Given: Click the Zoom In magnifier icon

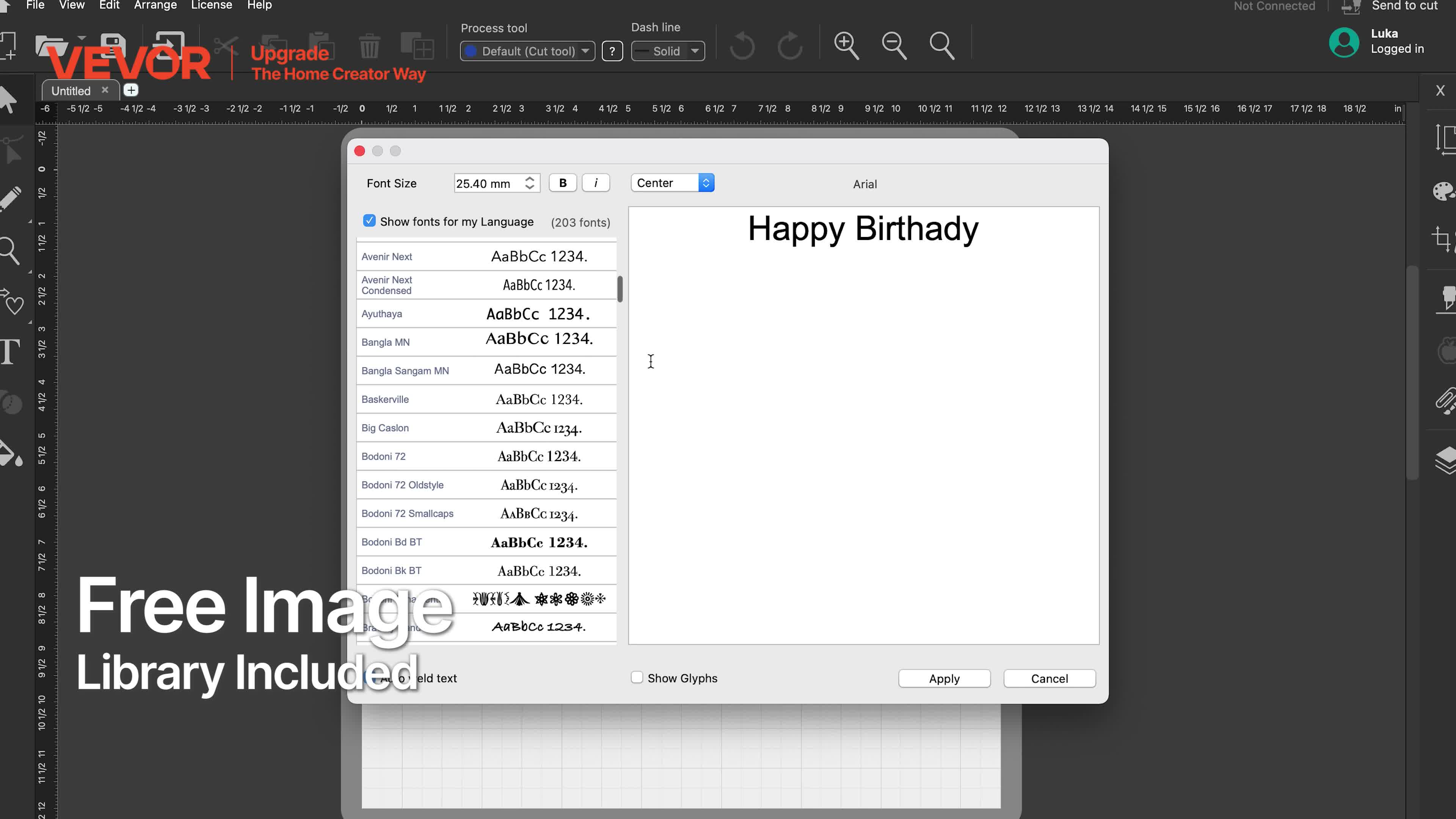Looking at the screenshot, I should pyautogui.click(x=846, y=46).
